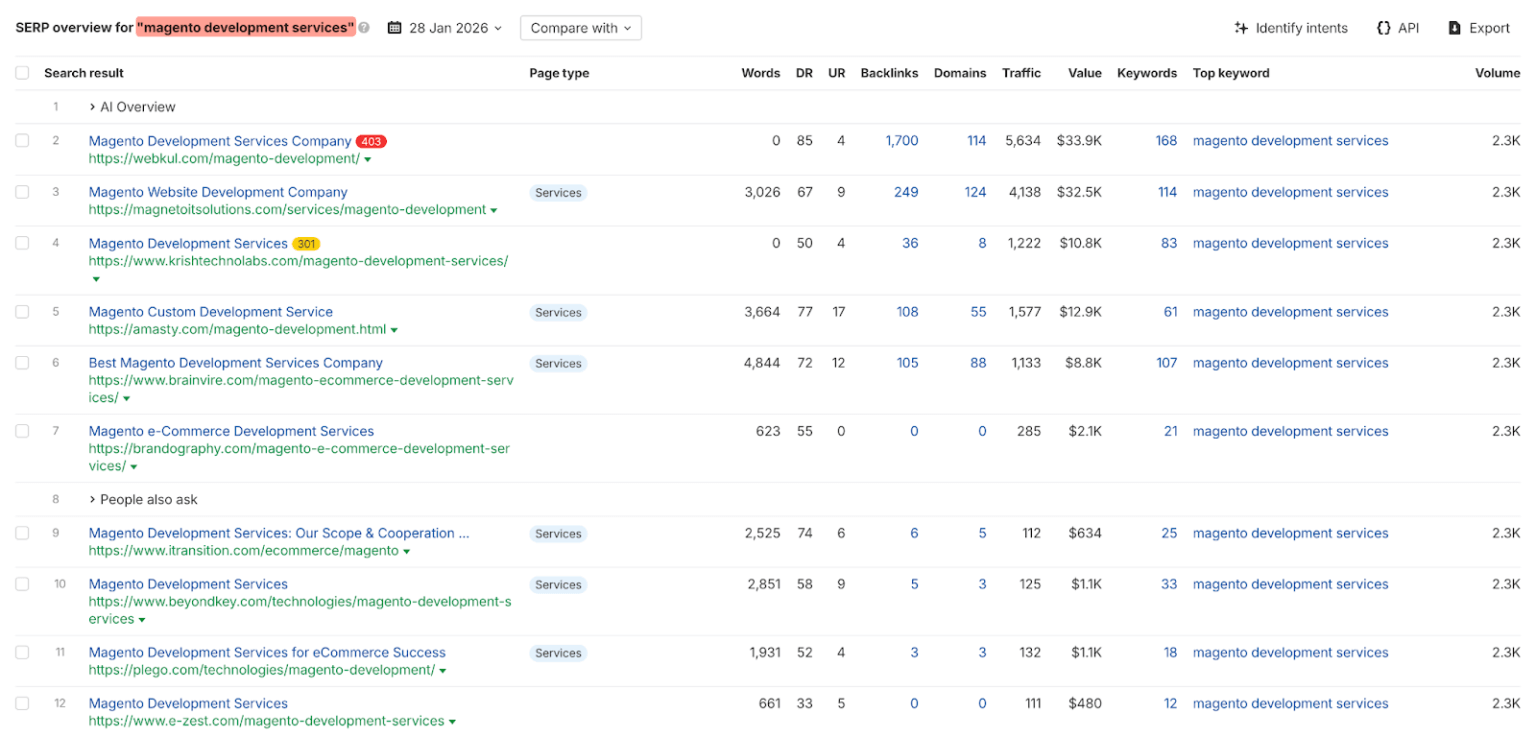Click the Services tag in the itransition row

(558, 534)
